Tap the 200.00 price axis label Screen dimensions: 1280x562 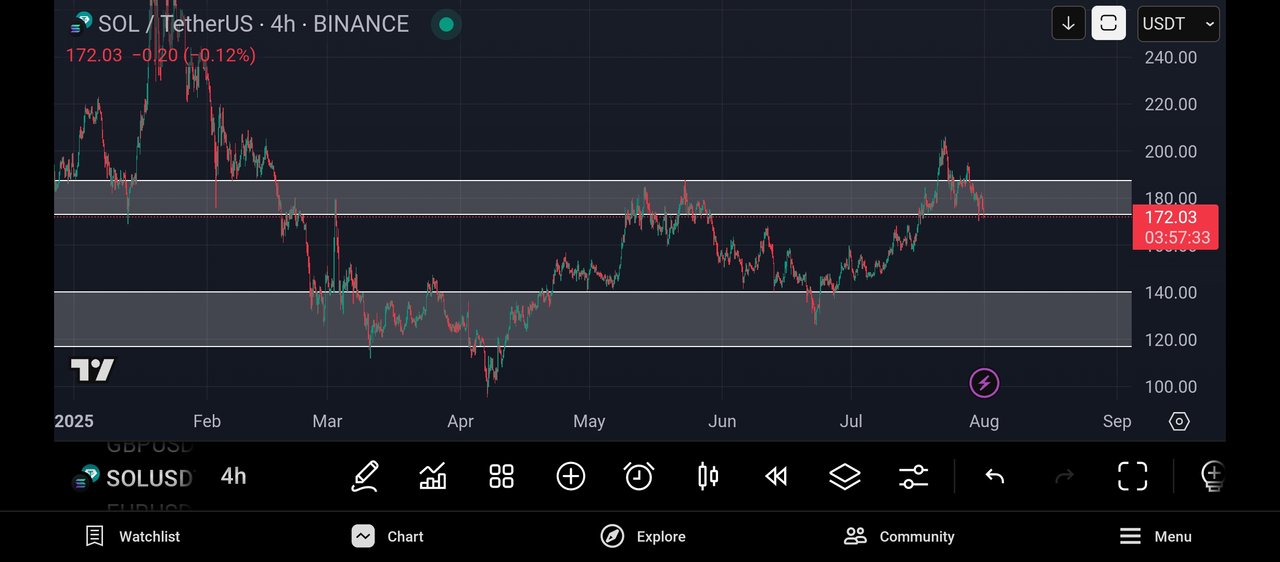[1171, 152]
